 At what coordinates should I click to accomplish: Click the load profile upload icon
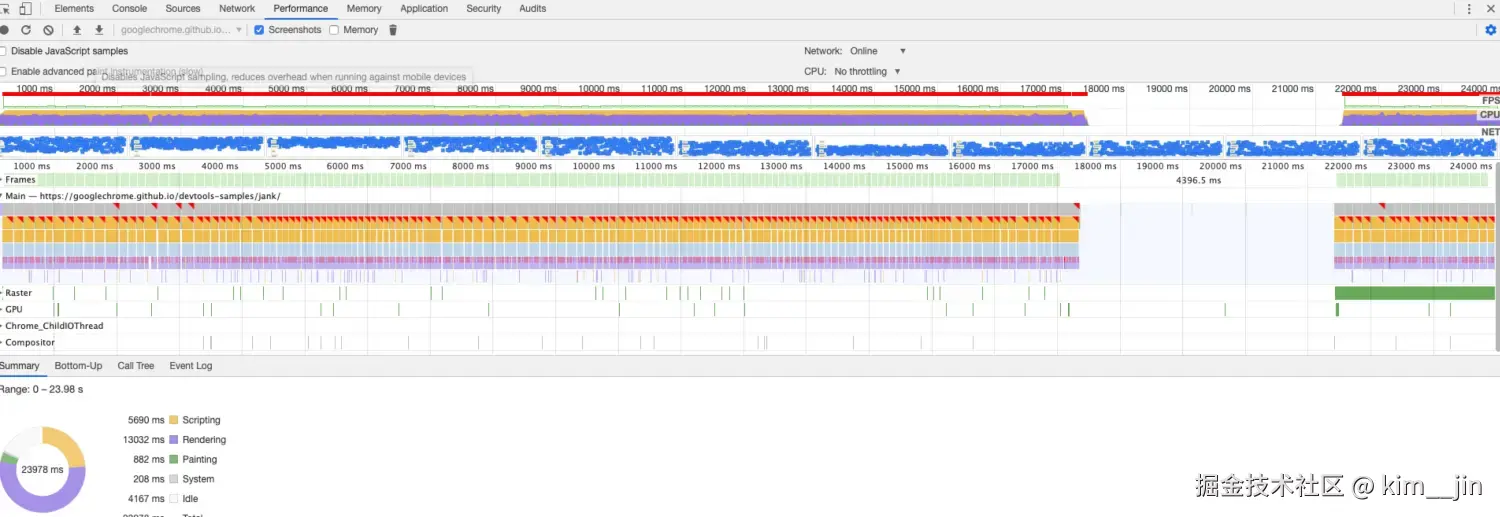click(77, 30)
